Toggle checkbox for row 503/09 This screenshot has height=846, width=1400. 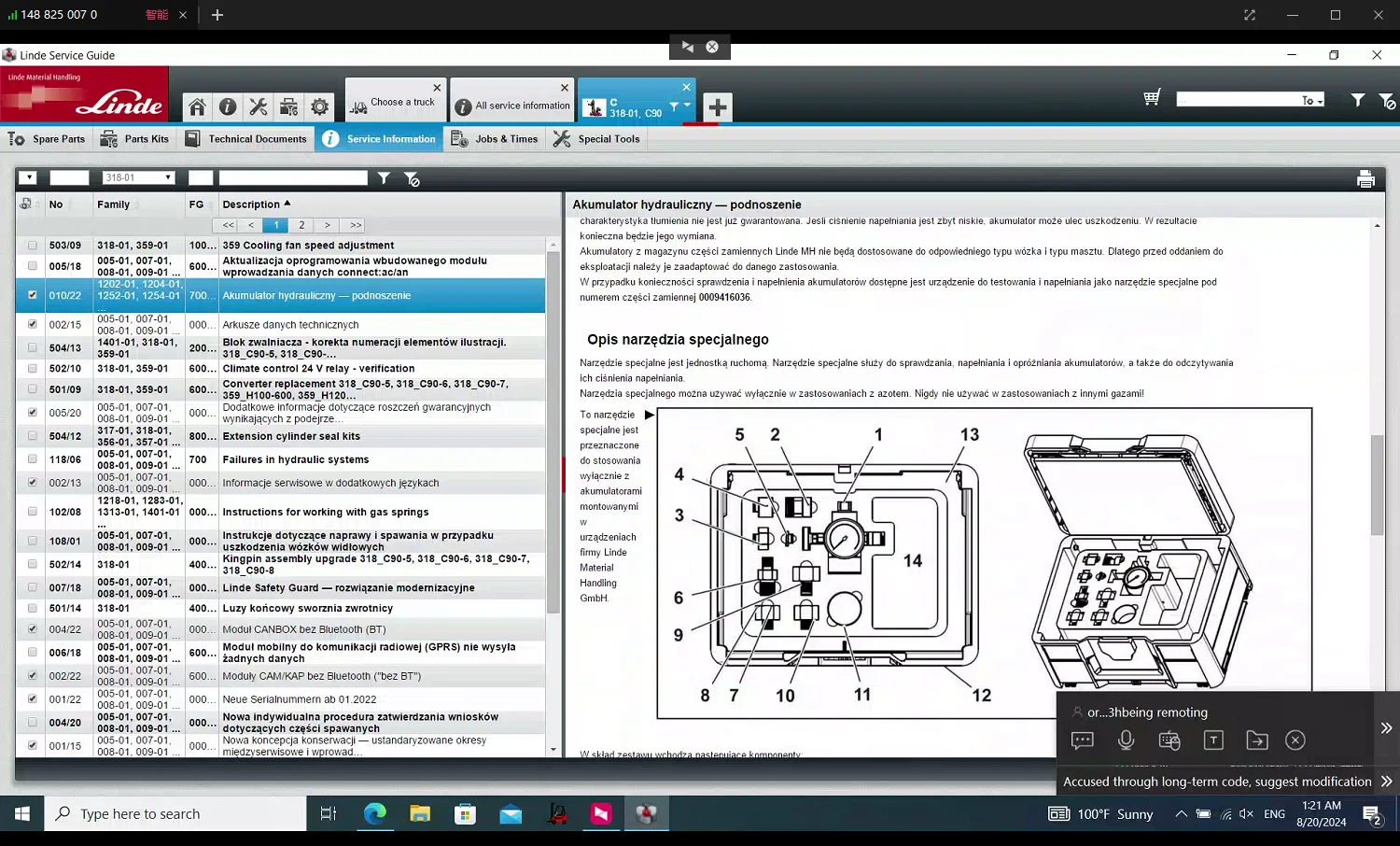click(x=33, y=246)
